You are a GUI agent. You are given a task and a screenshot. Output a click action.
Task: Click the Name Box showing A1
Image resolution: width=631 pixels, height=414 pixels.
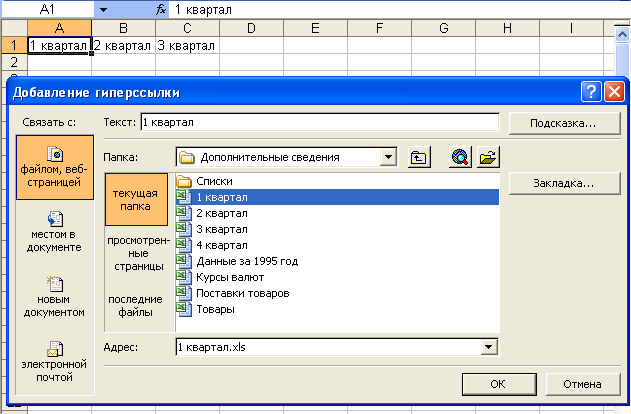pyautogui.click(x=47, y=9)
